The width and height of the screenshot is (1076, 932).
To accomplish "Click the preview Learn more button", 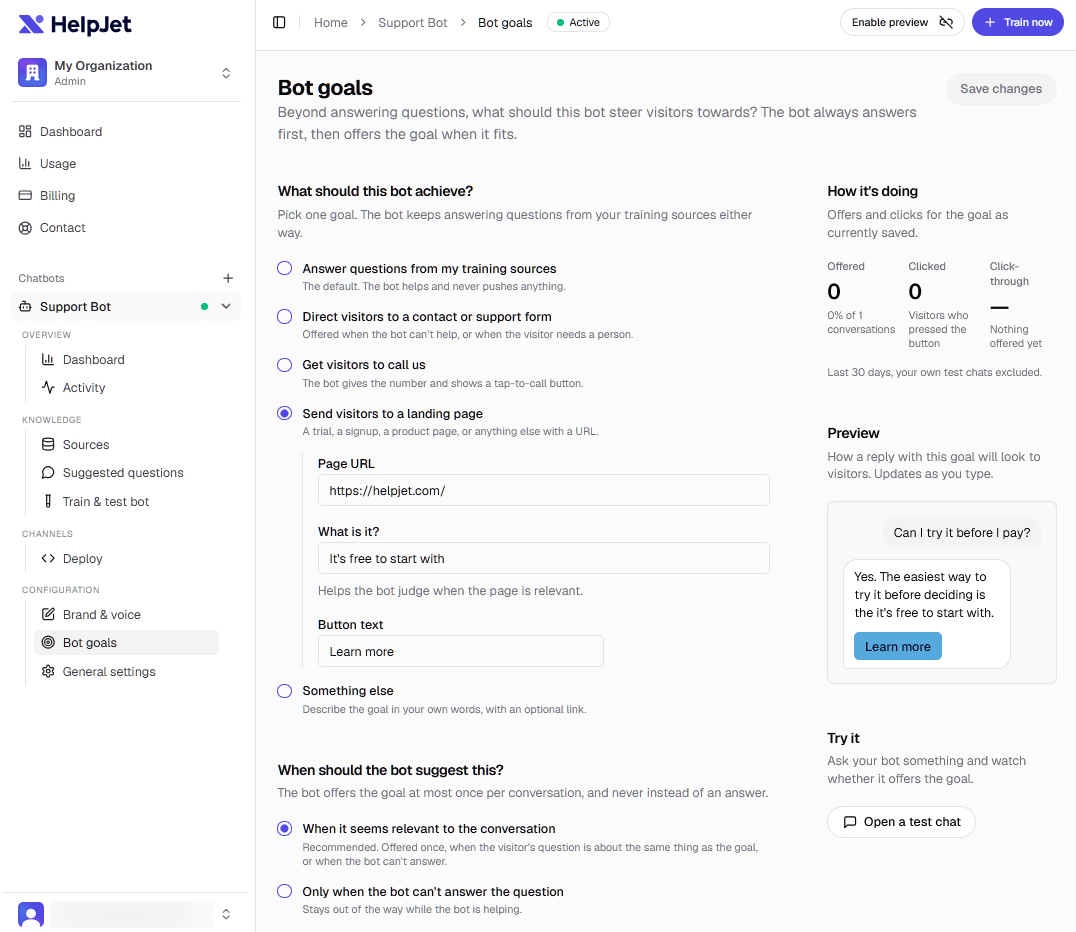I will (898, 646).
